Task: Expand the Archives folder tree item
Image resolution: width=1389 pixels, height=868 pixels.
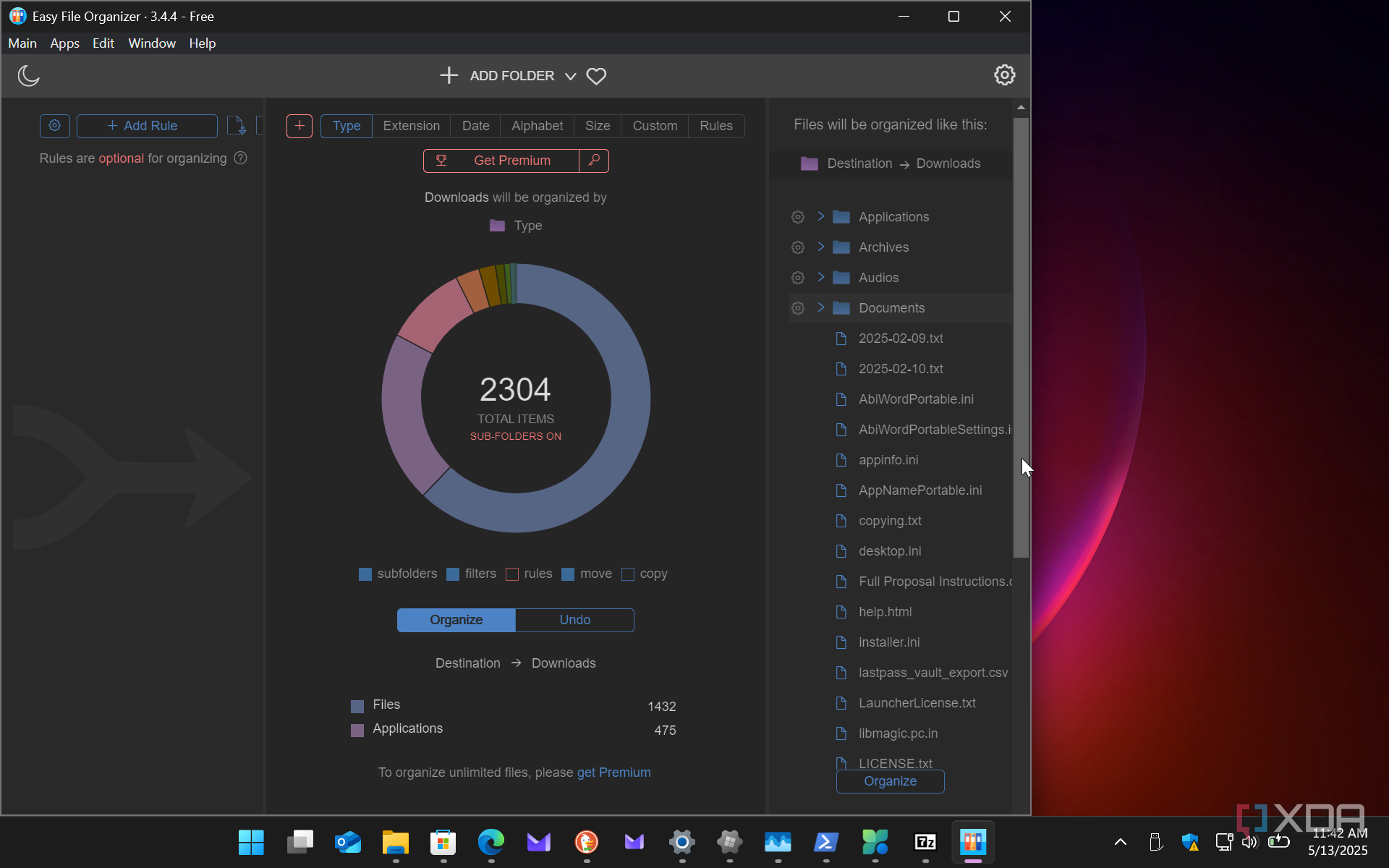Action: (x=821, y=247)
